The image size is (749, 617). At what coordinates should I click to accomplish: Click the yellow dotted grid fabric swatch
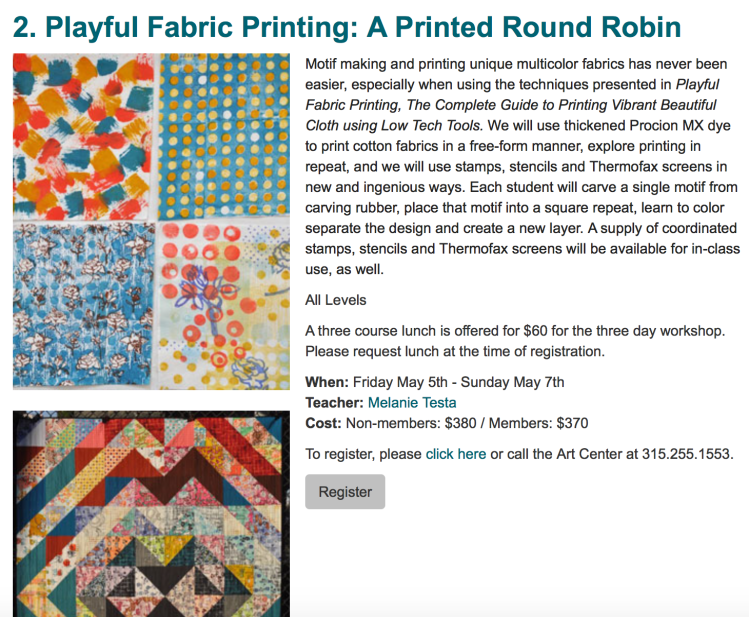[222, 137]
